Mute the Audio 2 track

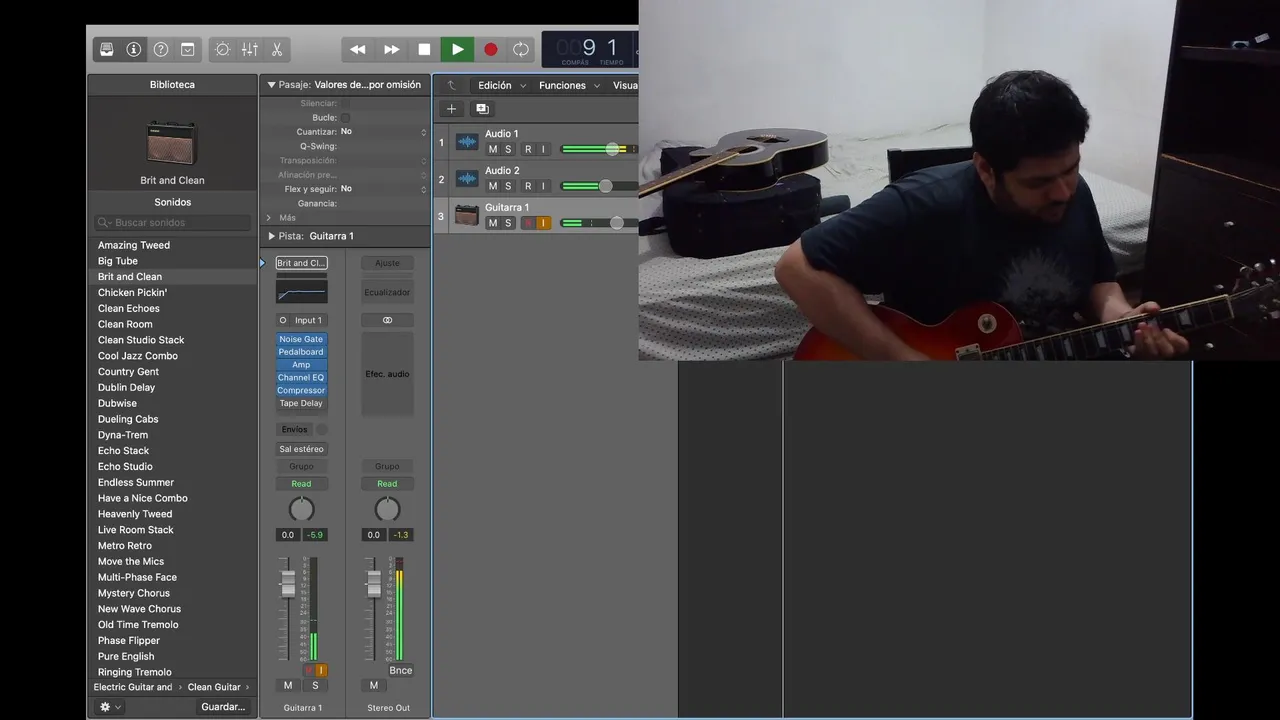(492, 186)
